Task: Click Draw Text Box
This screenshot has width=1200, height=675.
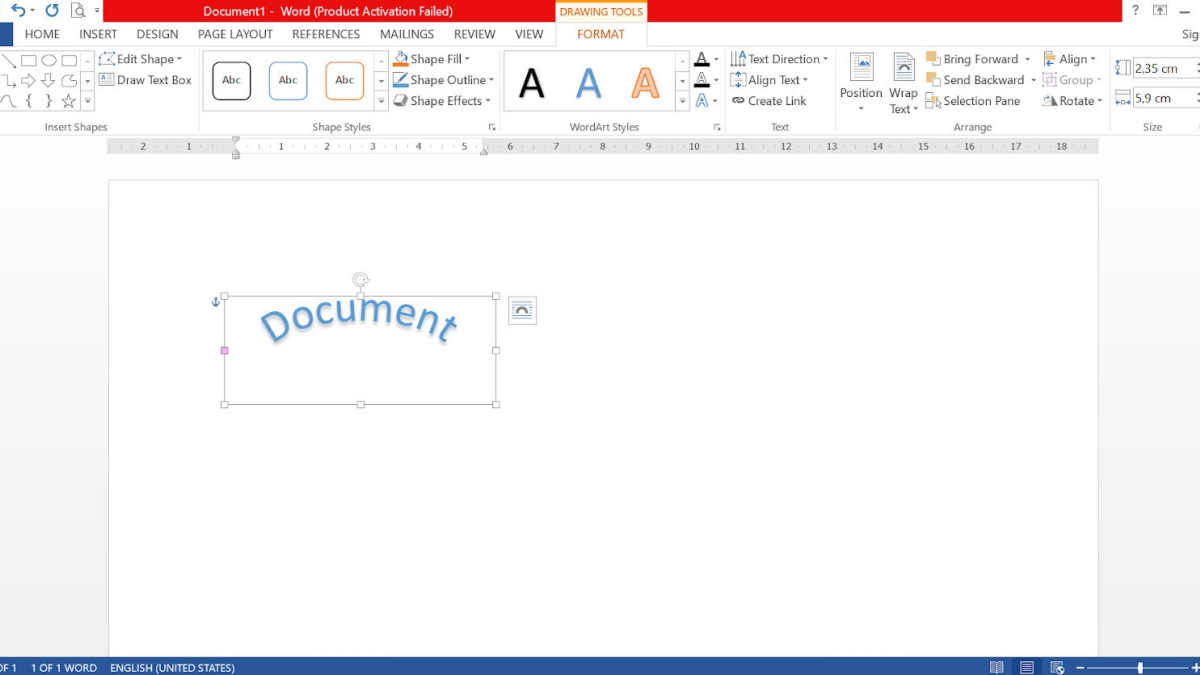Action: pos(146,80)
